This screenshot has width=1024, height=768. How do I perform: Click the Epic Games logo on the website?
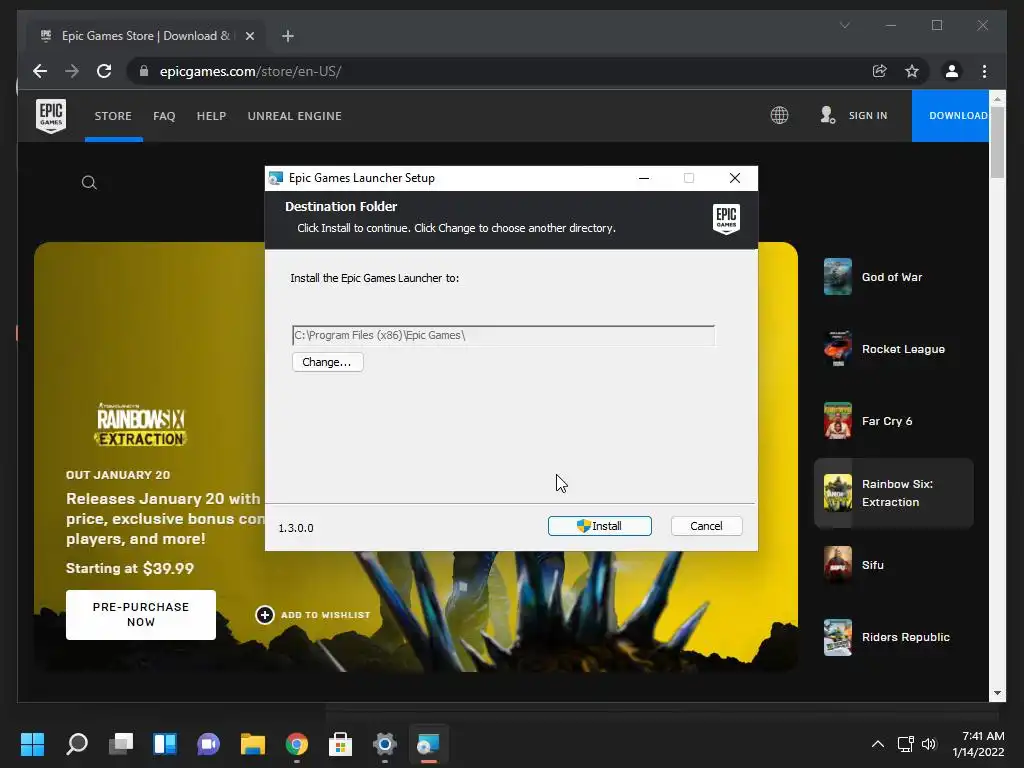tap(51, 116)
